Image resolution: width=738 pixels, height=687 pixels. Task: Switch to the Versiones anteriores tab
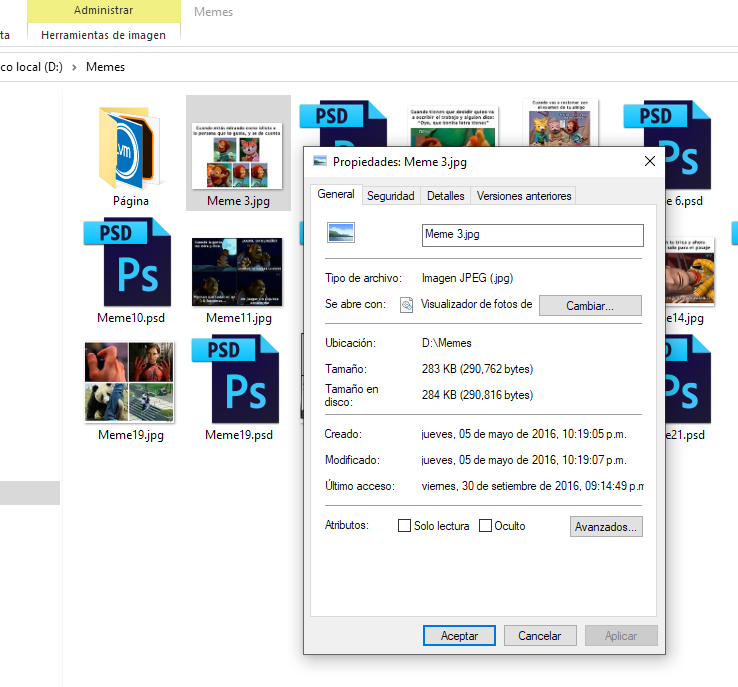point(524,196)
